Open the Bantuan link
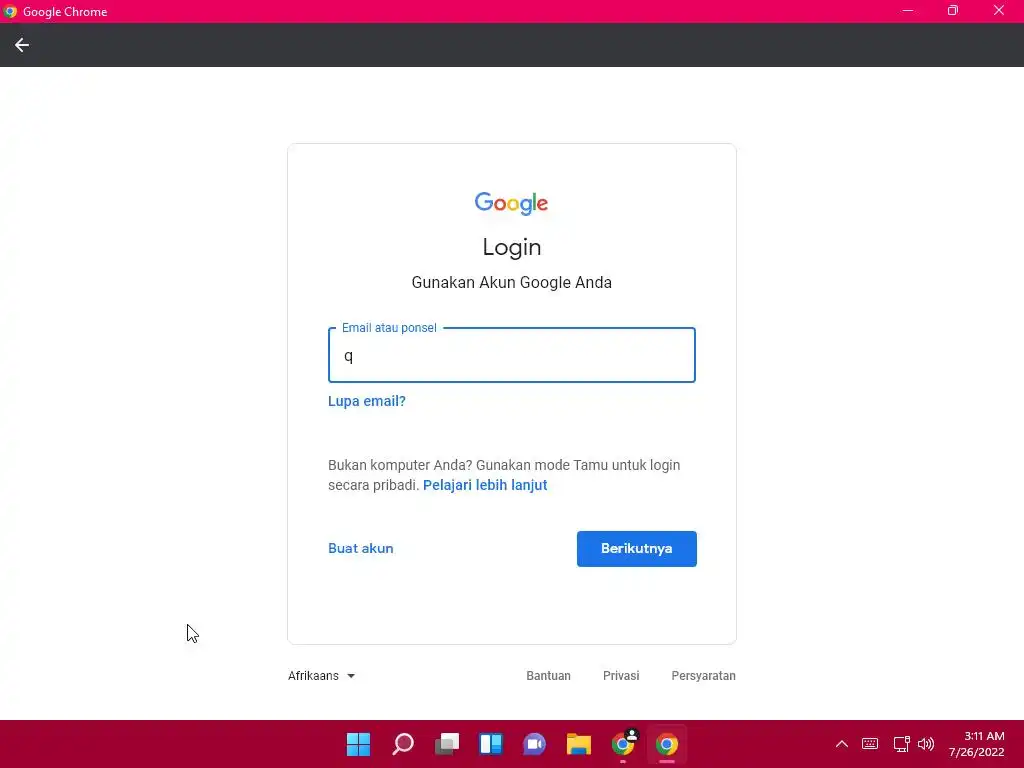The height and width of the screenshot is (768, 1024). point(549,676)
